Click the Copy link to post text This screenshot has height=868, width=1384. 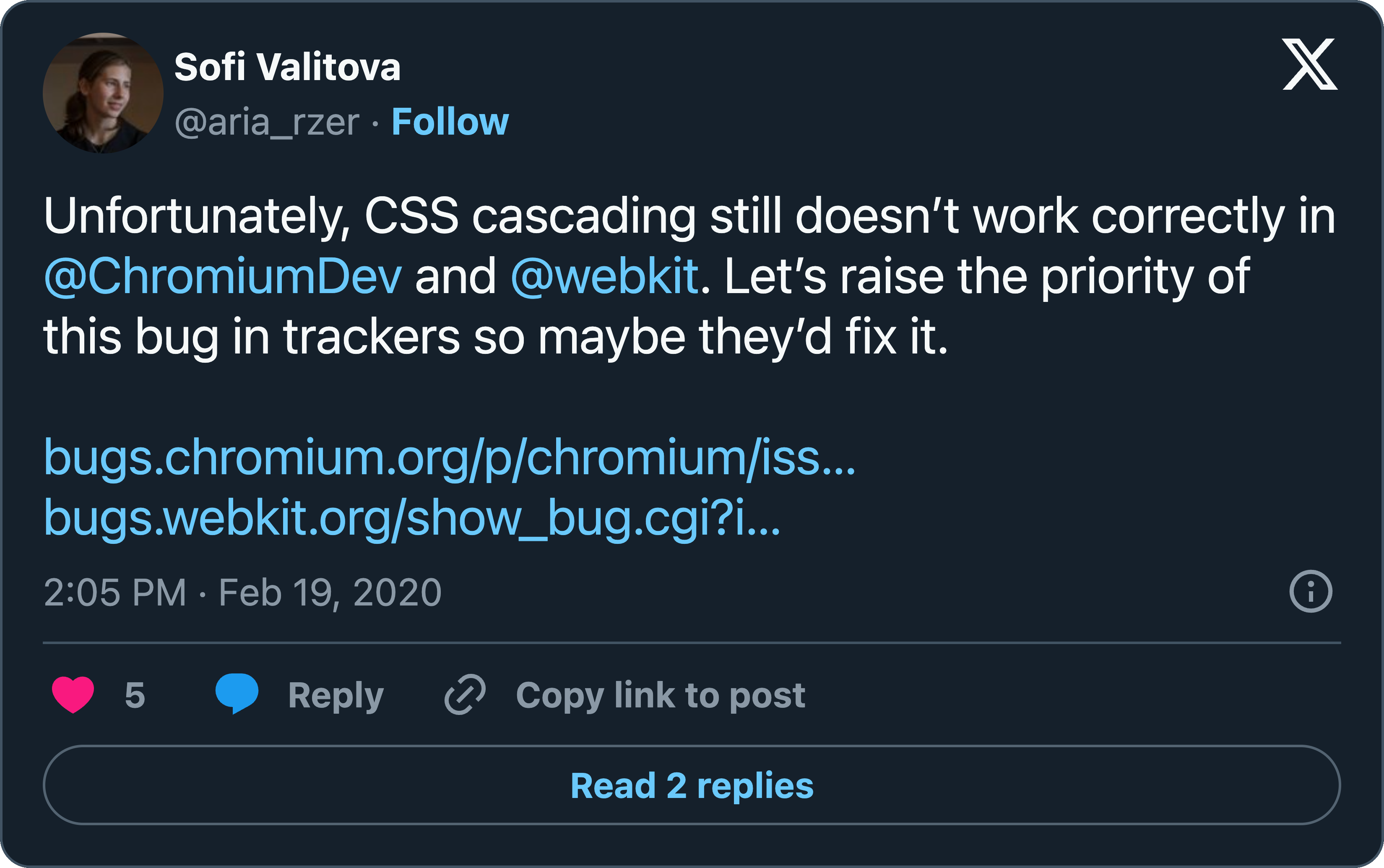click(x=660, y=695)
